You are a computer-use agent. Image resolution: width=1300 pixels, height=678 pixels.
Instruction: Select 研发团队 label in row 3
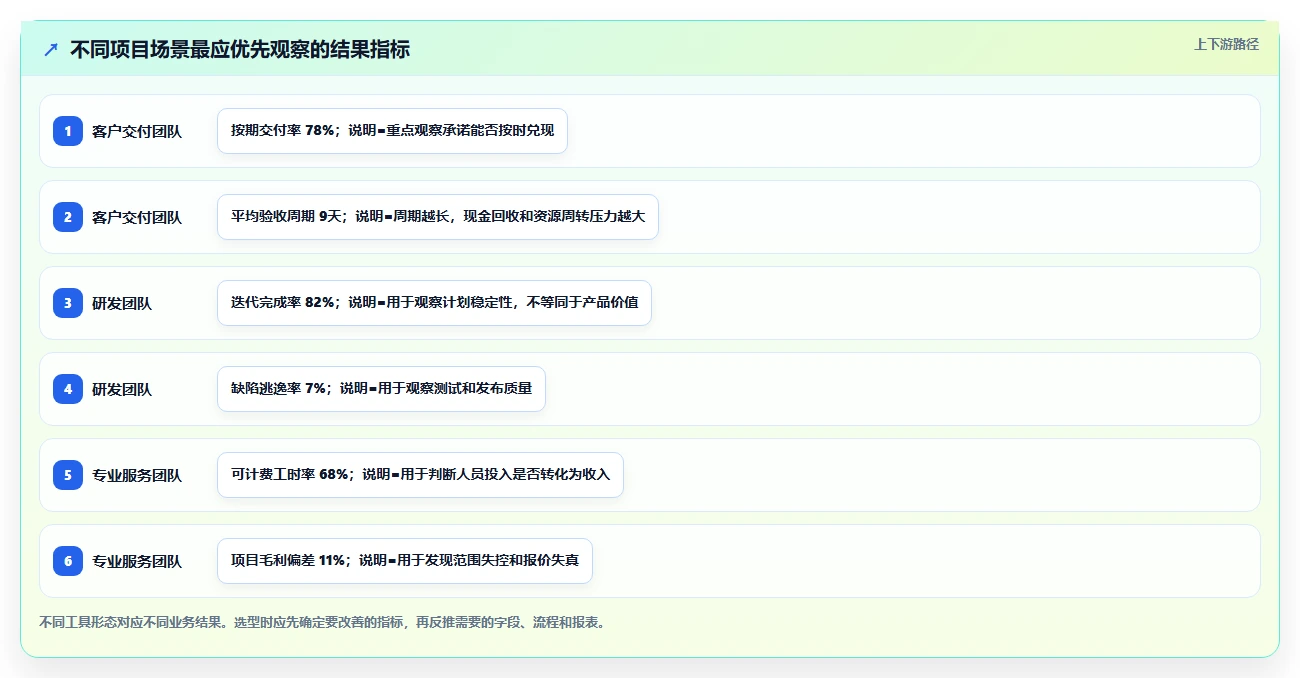tap(122, 303)
